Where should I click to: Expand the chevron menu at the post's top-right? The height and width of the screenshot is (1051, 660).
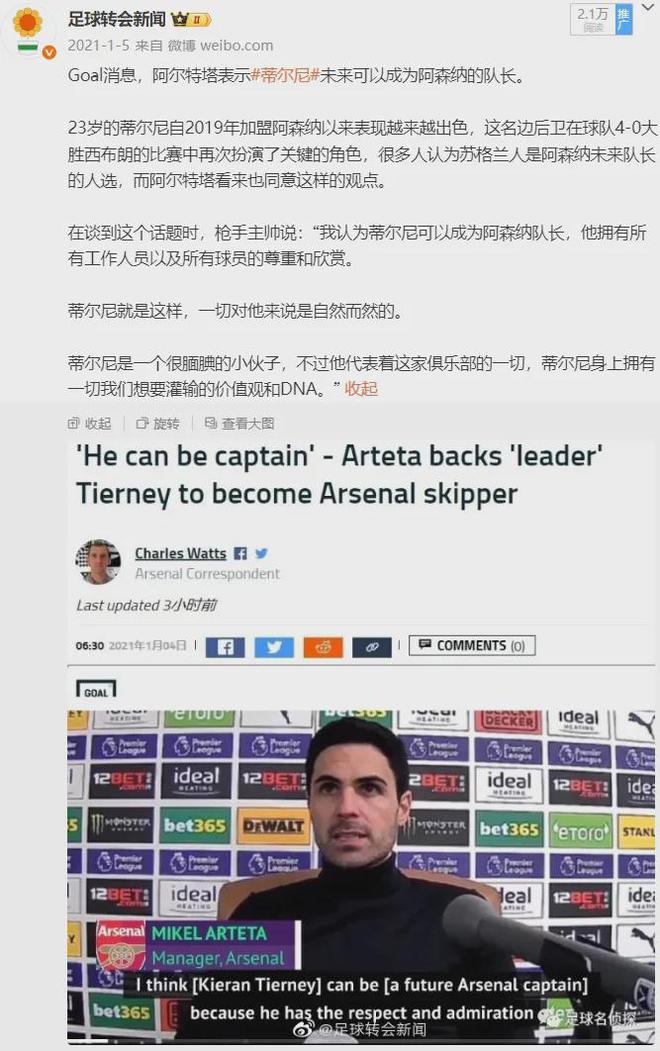pyautogui.click(x=647, y=8)
